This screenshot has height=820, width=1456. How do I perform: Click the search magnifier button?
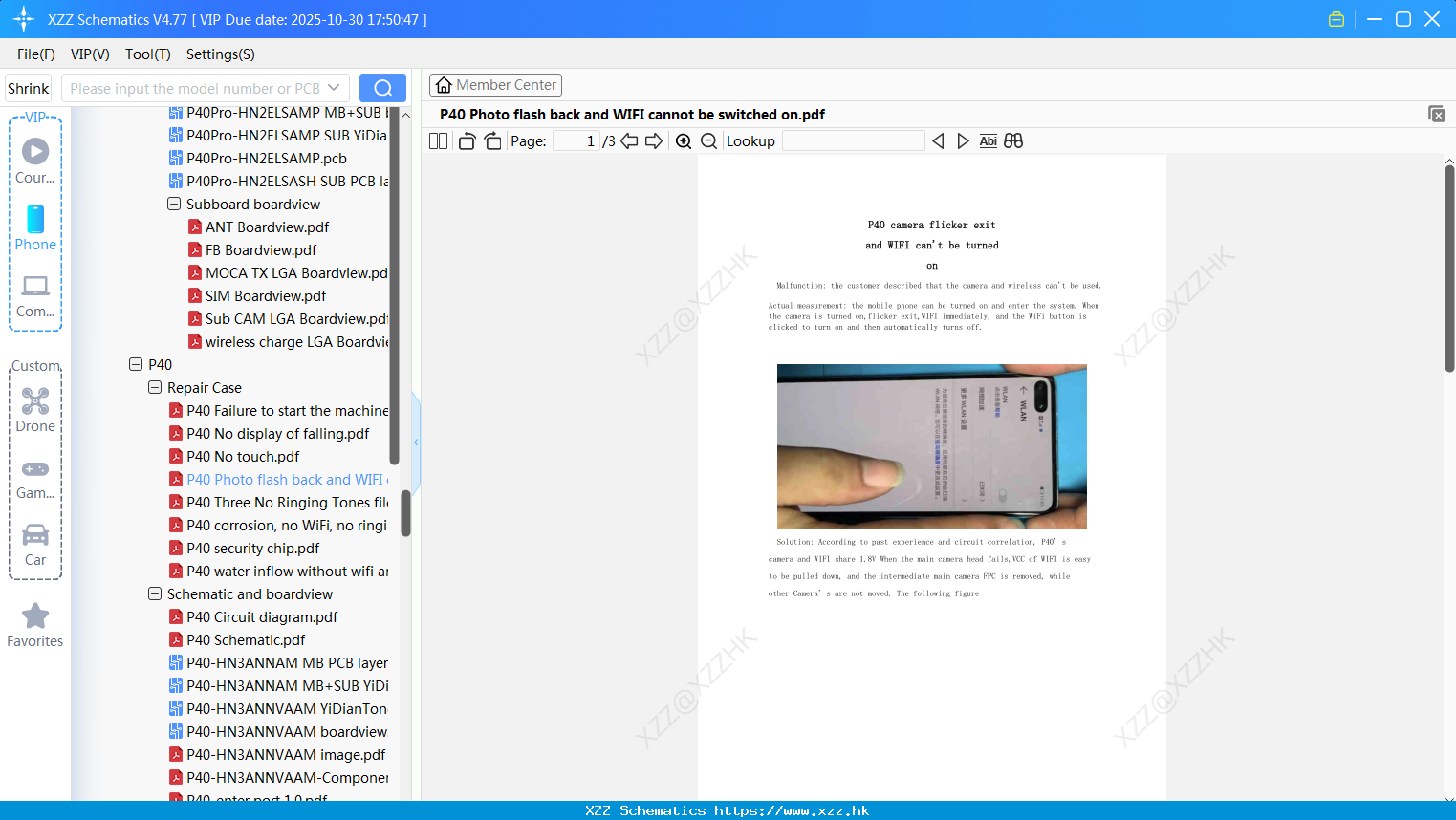click(x=382, y=88)
